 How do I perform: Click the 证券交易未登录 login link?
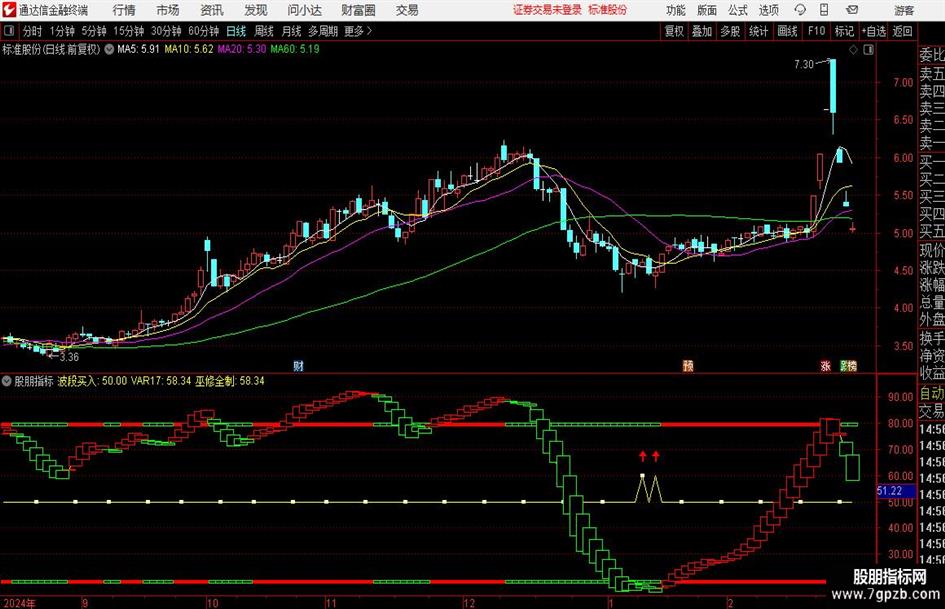click(x=547, y=10)
